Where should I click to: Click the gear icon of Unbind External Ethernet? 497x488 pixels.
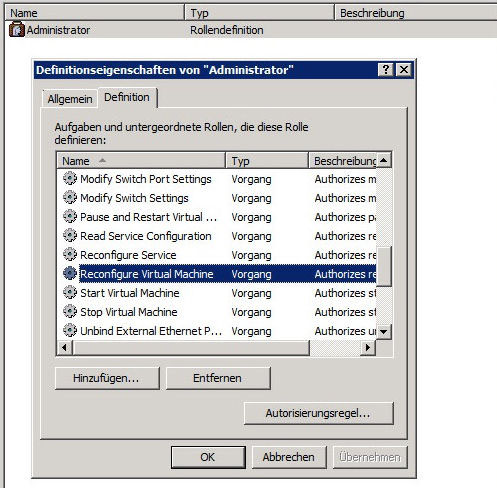(x=70, y=330)
